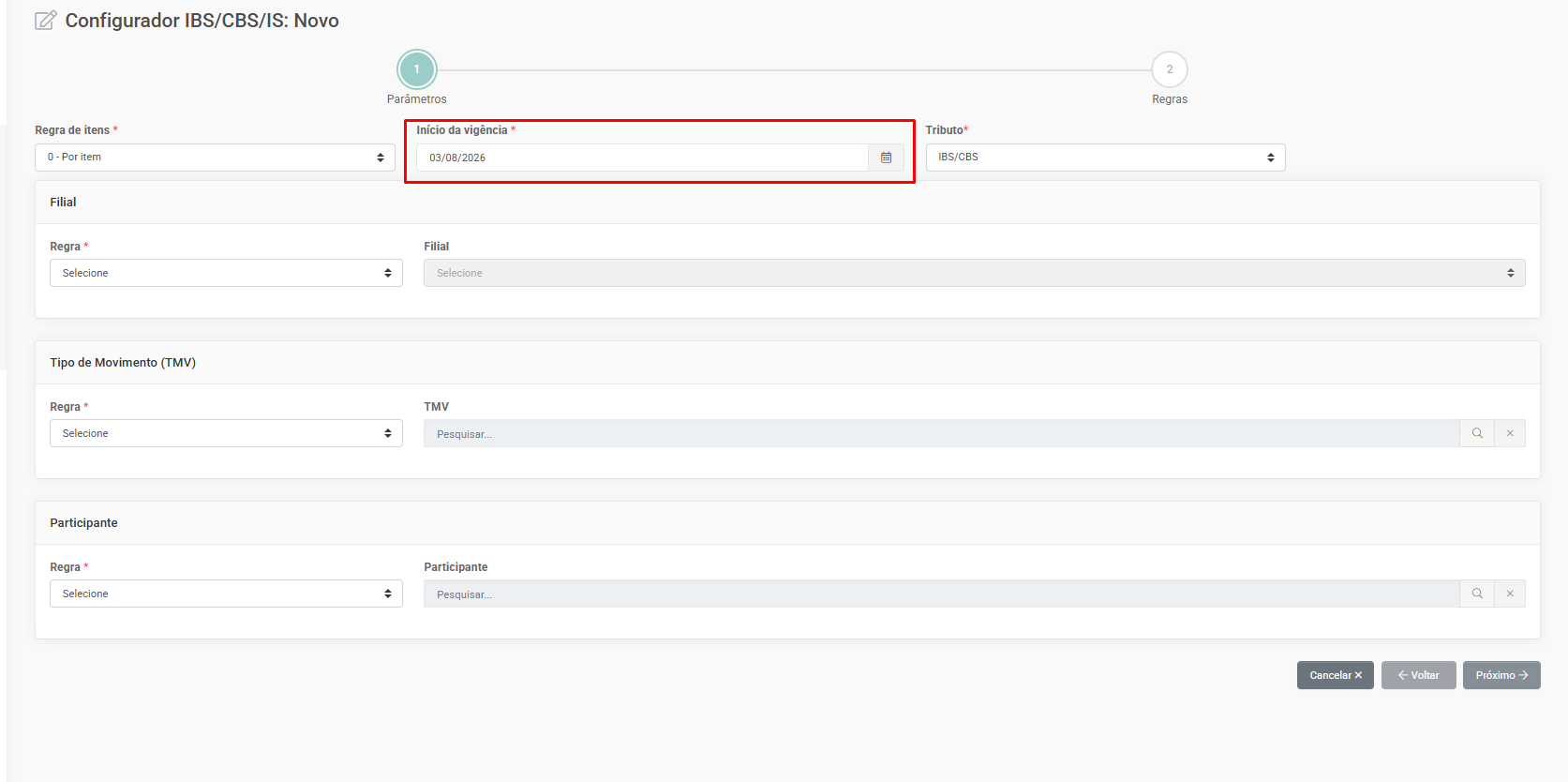Click the Configurador IBS/CBS/IS: Novo title
Screen dimensions: 1568x782
click(202, 21)
